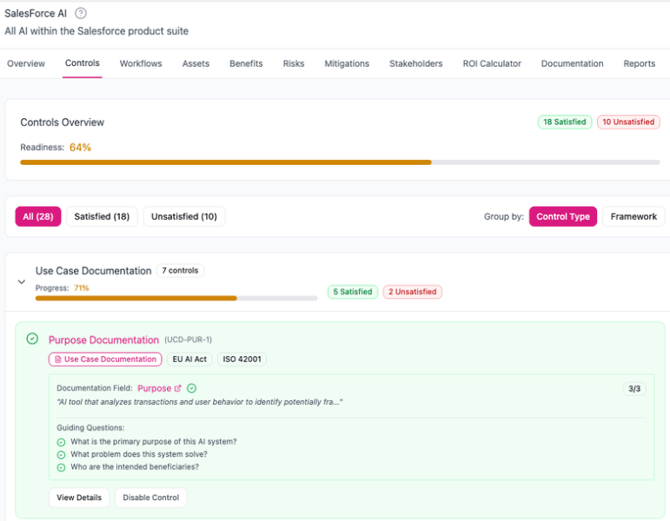Click the green check icon after Purpose field link

(192, 388)
